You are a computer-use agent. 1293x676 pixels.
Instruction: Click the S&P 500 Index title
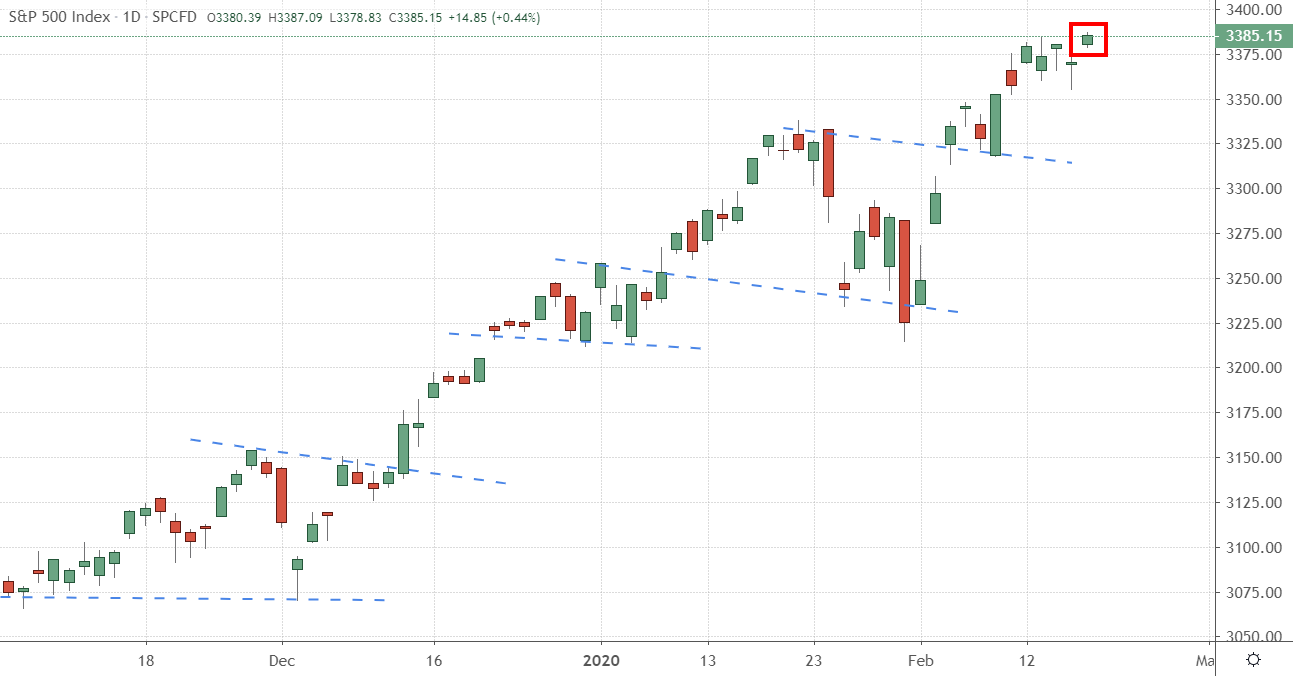coord(58,18)
